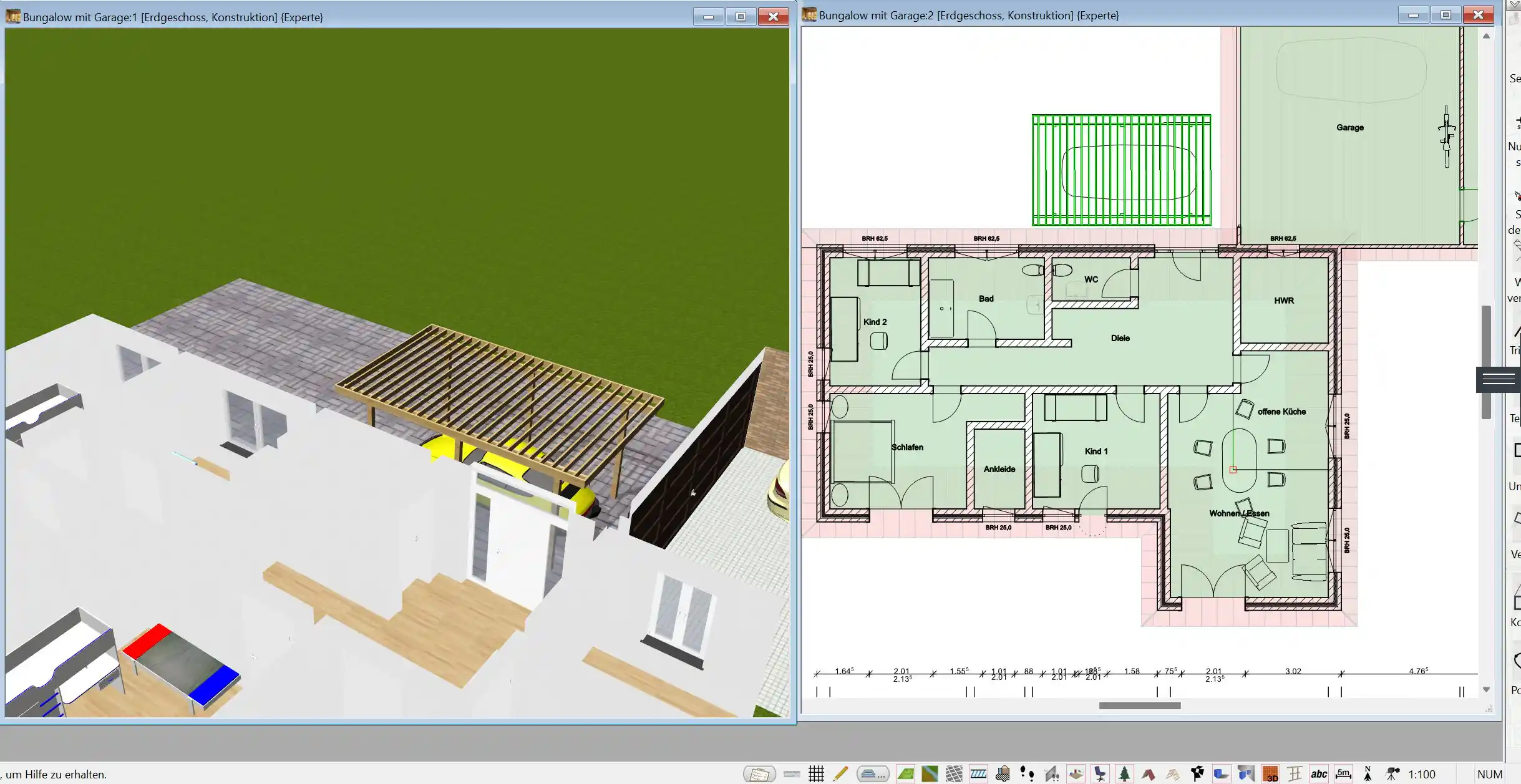This screenshot has height=784, width=1521.
Task: Expand the sidebar panel on right edge
Action: click(1500, 378)
